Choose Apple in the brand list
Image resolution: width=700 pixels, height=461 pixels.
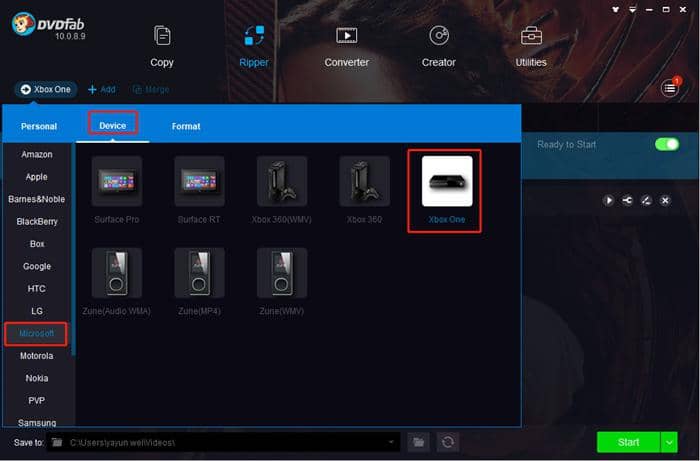[x=37, y=177]
